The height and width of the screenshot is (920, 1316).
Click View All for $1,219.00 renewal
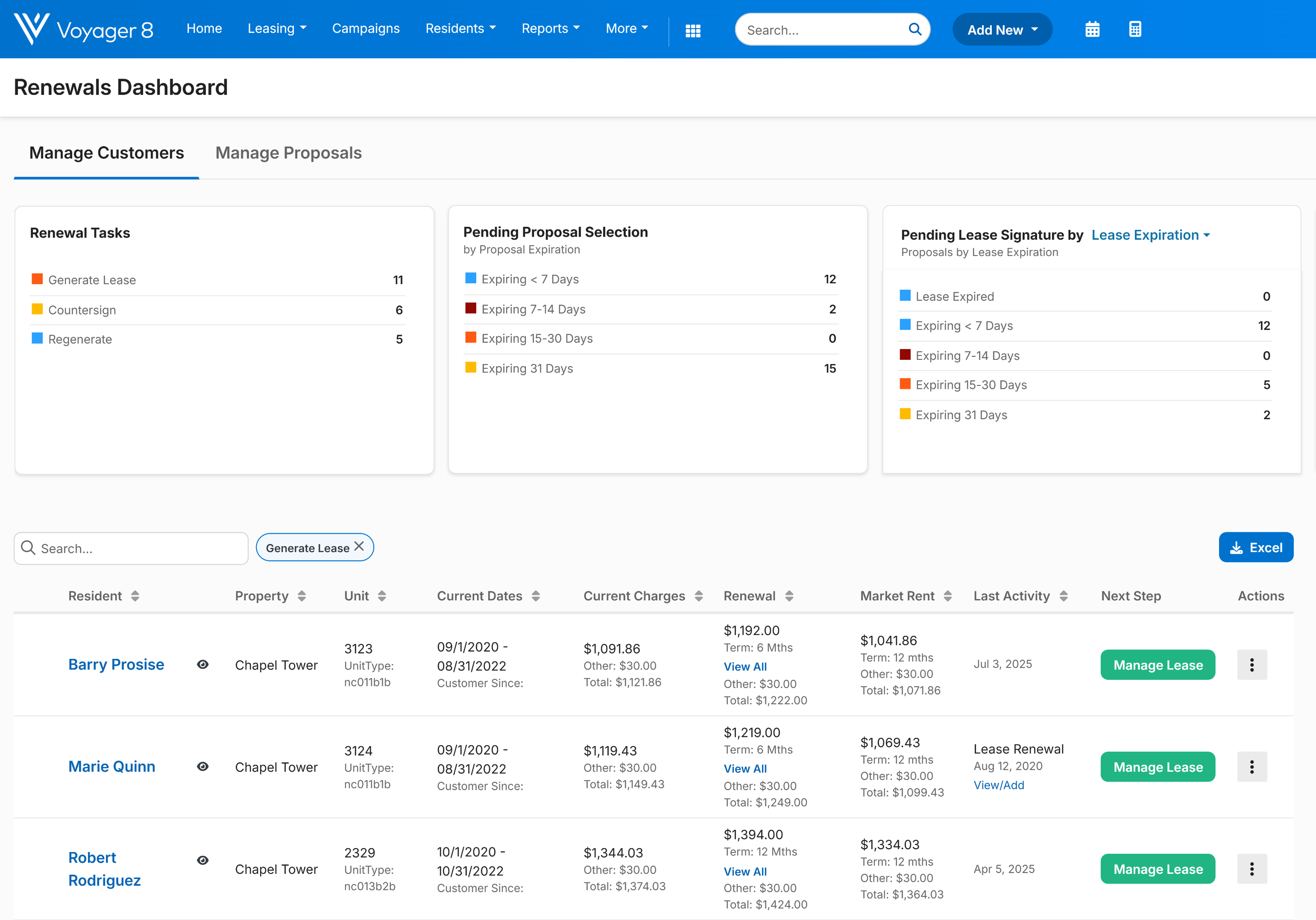pos(745,769)
